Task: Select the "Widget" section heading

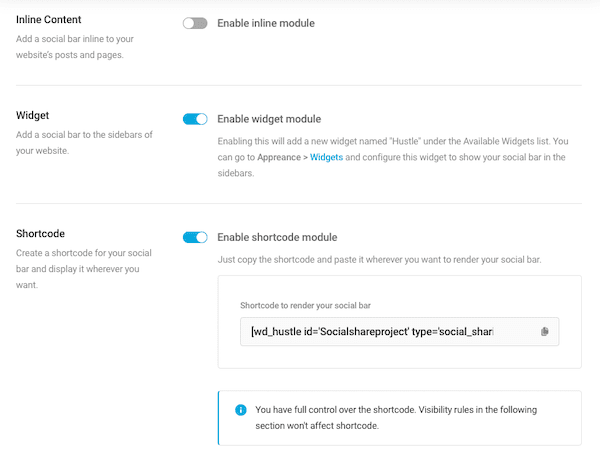Action: 33,115
